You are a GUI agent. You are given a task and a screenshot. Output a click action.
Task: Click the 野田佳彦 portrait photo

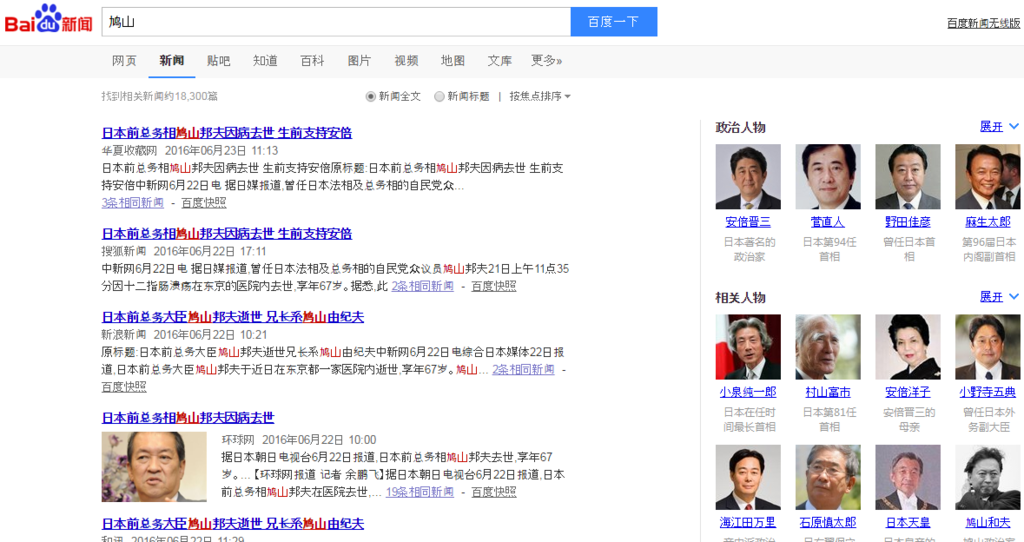pos(908,176)
